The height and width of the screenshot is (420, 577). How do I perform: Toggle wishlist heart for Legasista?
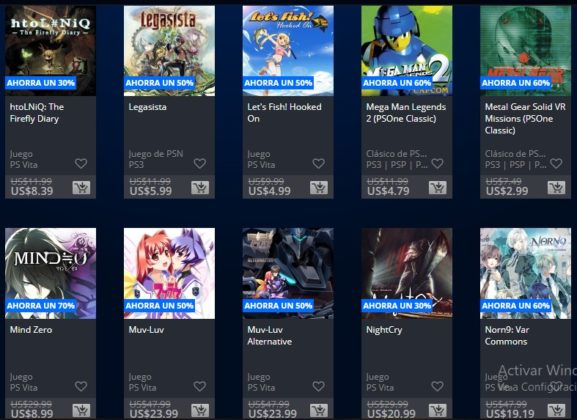click(200, 163)
